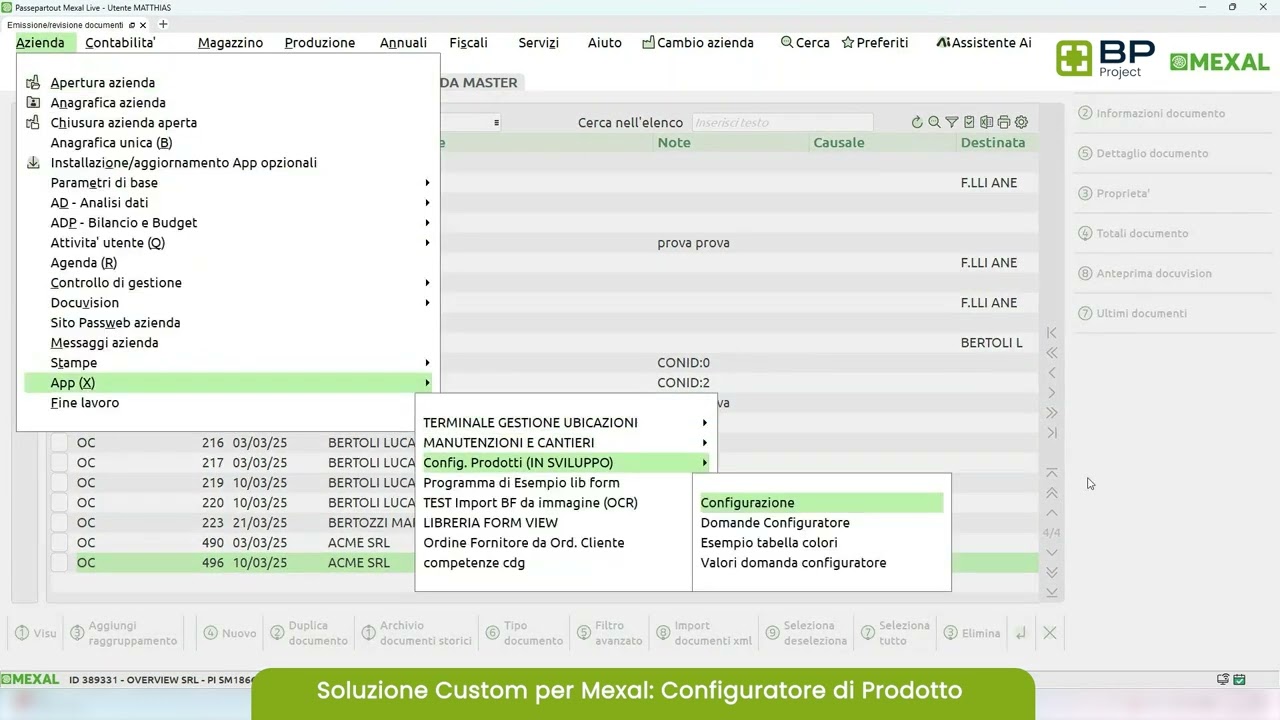Tick the checkbox of OC row 220

pyautogui.click(x=60, y=502)
